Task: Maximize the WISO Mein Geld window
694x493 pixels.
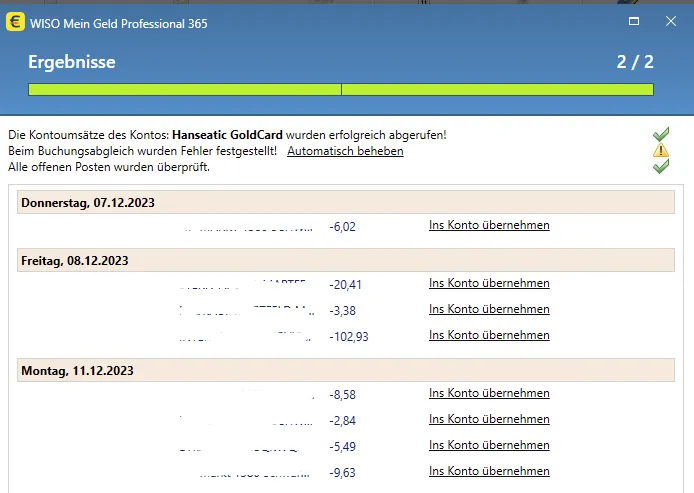Action: (634, 22)
